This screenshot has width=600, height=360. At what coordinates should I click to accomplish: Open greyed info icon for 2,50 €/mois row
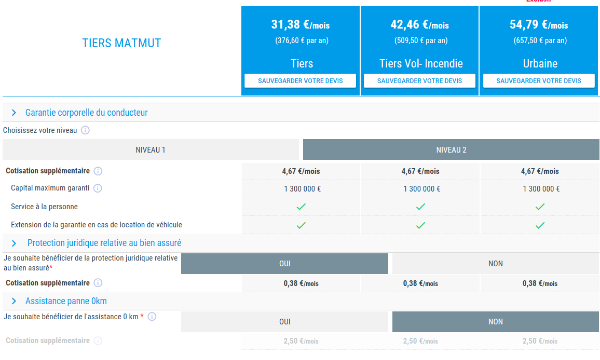98,340
